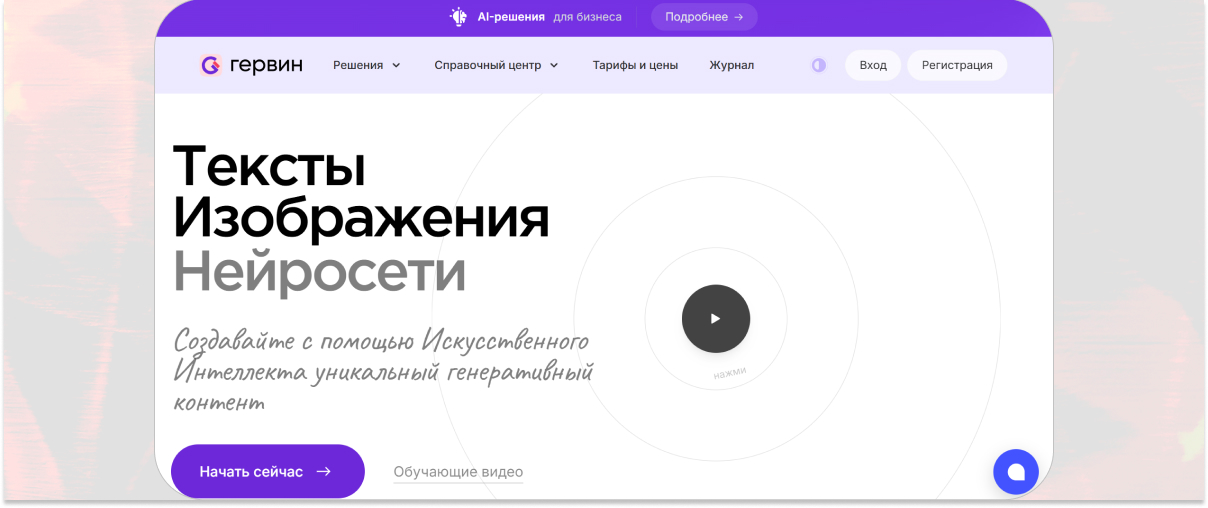Open the Обучающие видео link

pos(458,472)
